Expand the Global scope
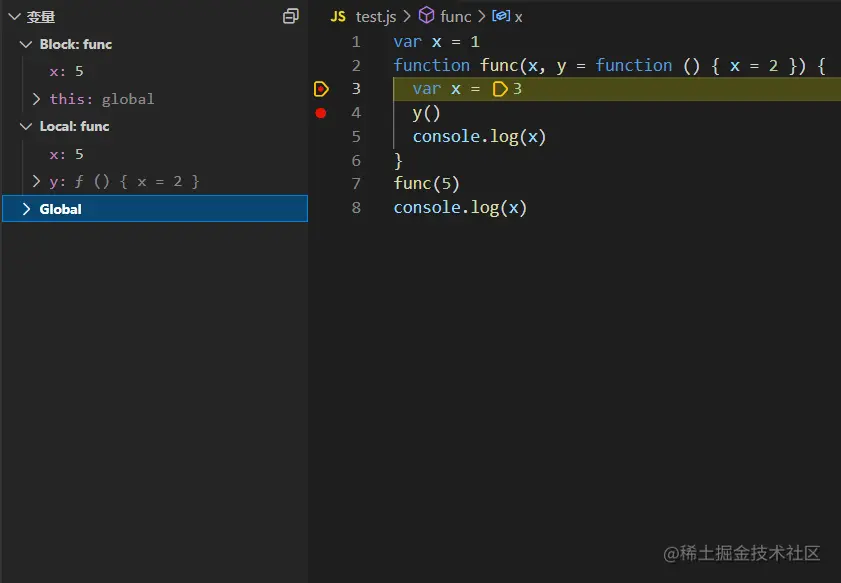This screenshot has width=841, height=583. (26, 209)
